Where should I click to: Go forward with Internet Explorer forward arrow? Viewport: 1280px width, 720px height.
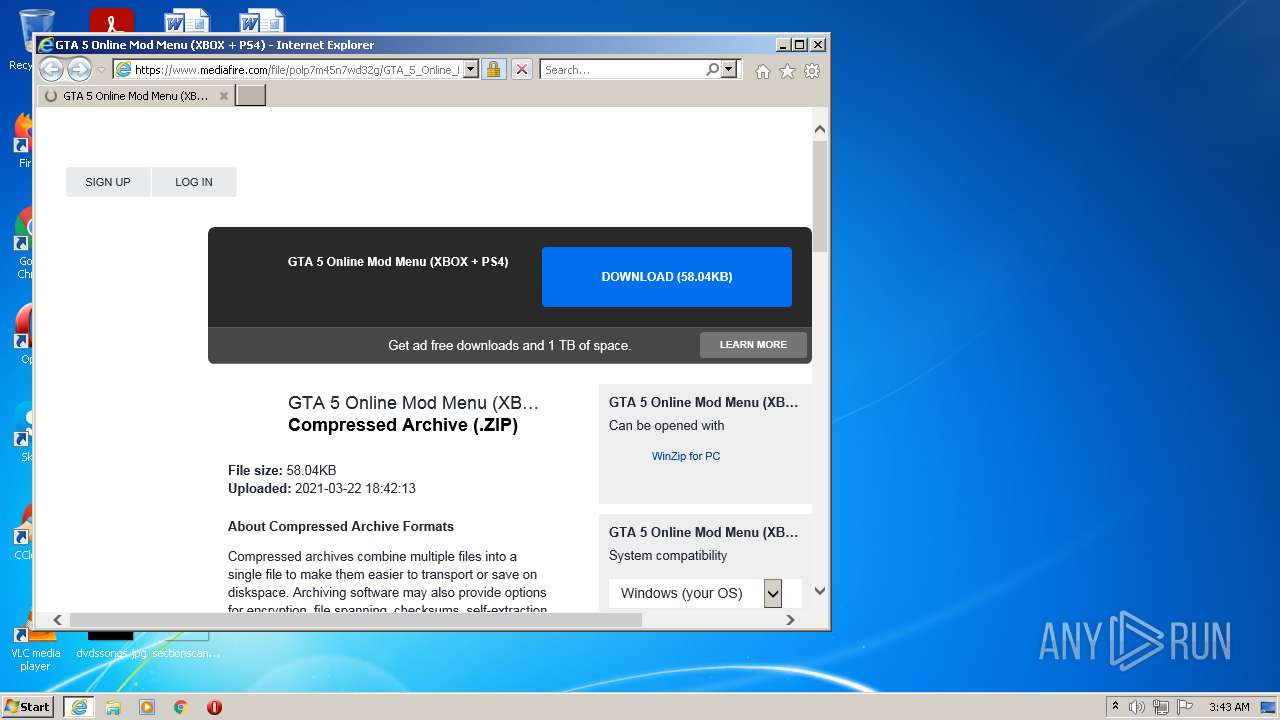pos(79,69)
